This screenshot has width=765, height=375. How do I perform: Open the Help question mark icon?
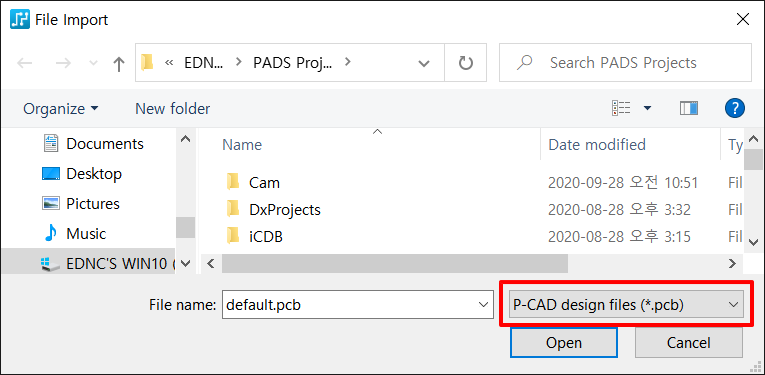tap(735, 108)
